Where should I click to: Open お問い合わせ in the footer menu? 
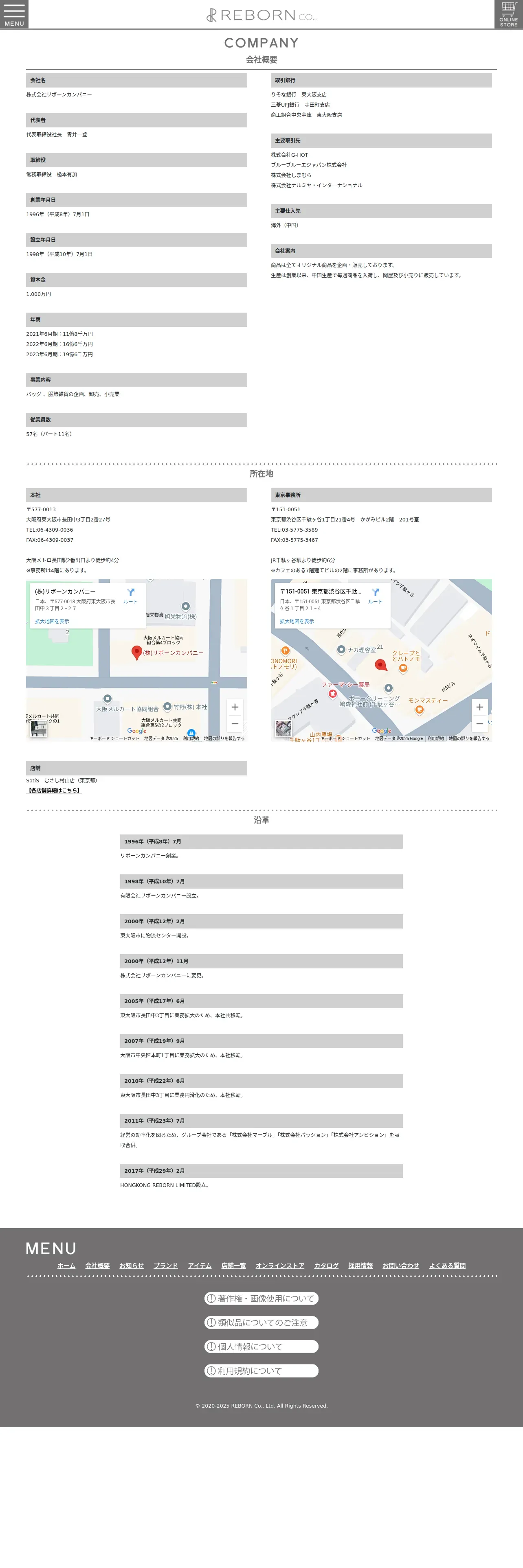click(401, 1266)
